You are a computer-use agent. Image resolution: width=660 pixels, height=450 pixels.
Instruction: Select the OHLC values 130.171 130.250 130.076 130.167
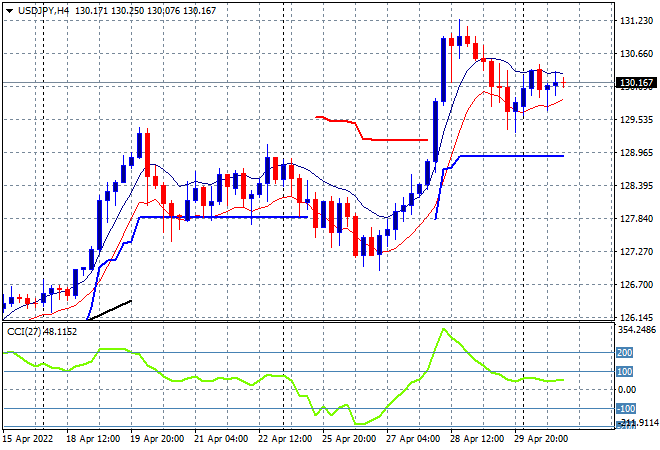click(x=146, y=11)
